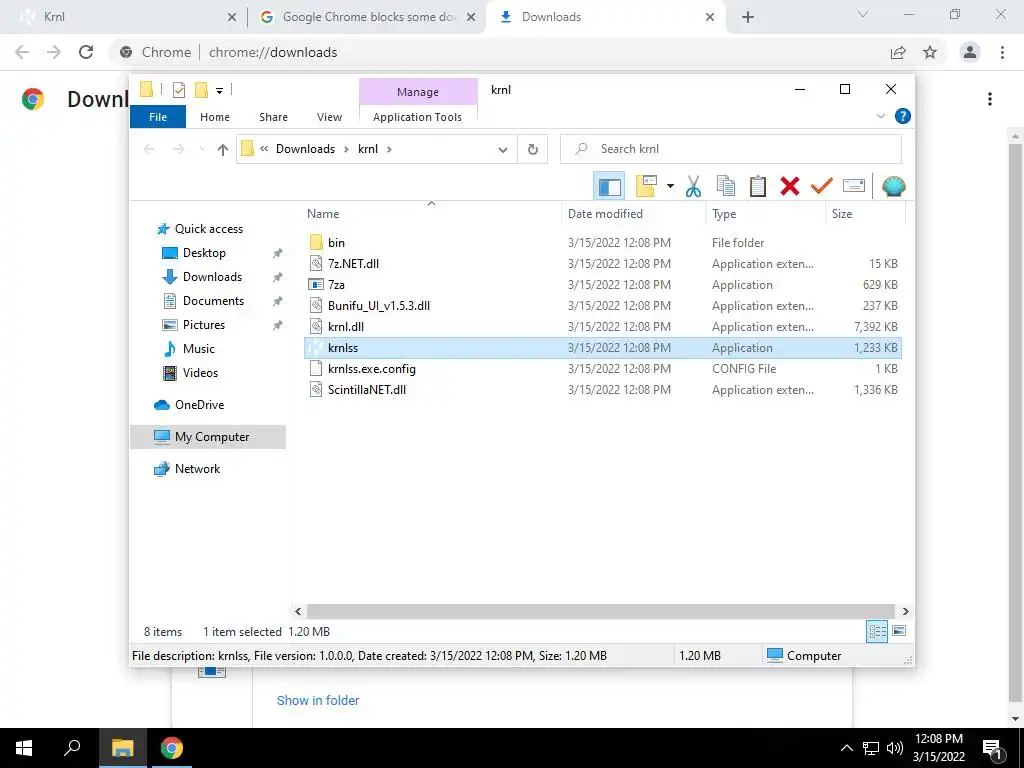The height and width of the screenshot is (768, 1024).
Task: Select the krnl.dll file
Action: point(603,327)
